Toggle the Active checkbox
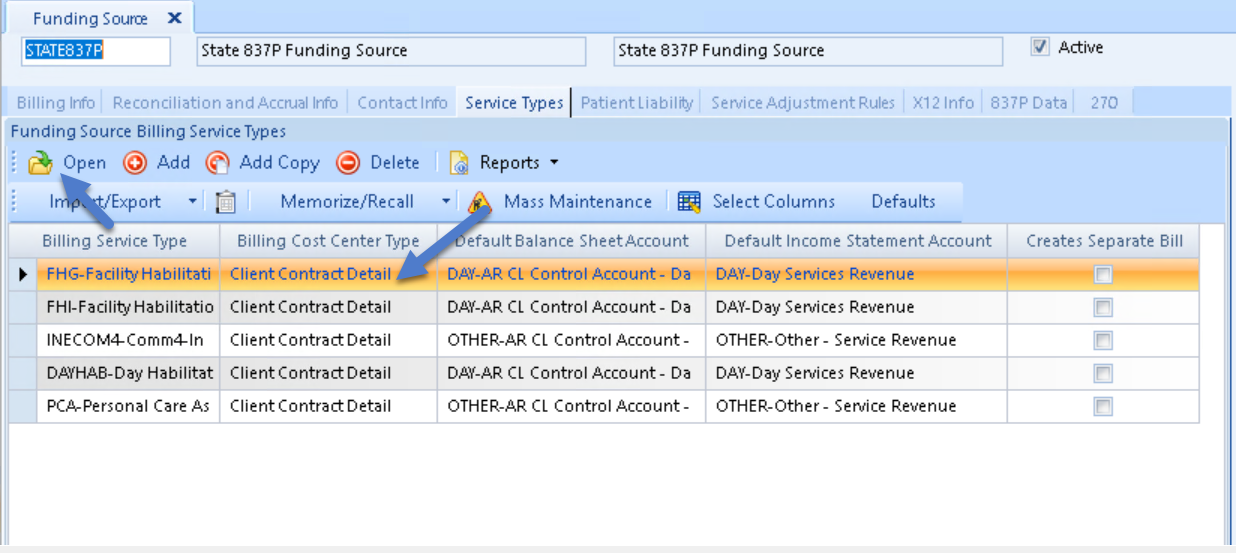 coord(1041,47)
